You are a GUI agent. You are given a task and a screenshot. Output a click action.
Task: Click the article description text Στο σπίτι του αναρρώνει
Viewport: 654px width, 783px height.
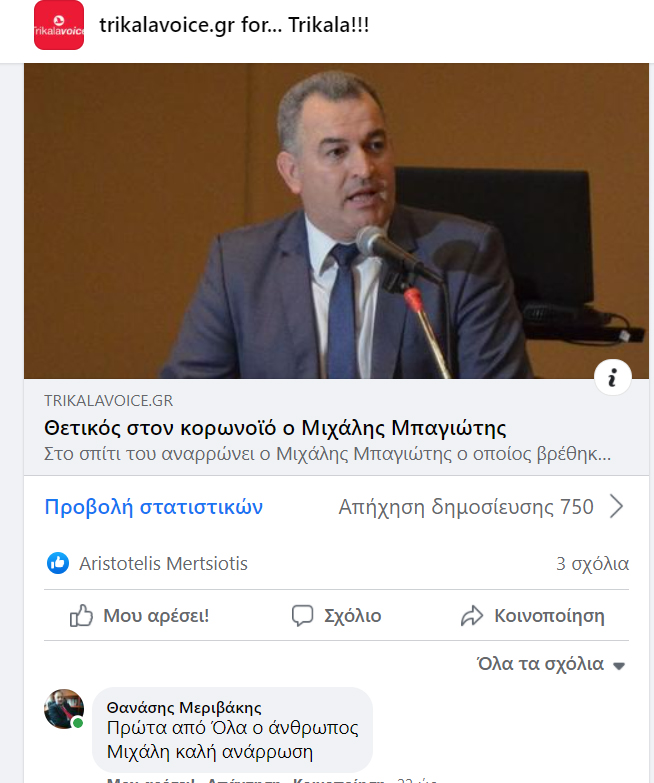(x=327, y=453)
